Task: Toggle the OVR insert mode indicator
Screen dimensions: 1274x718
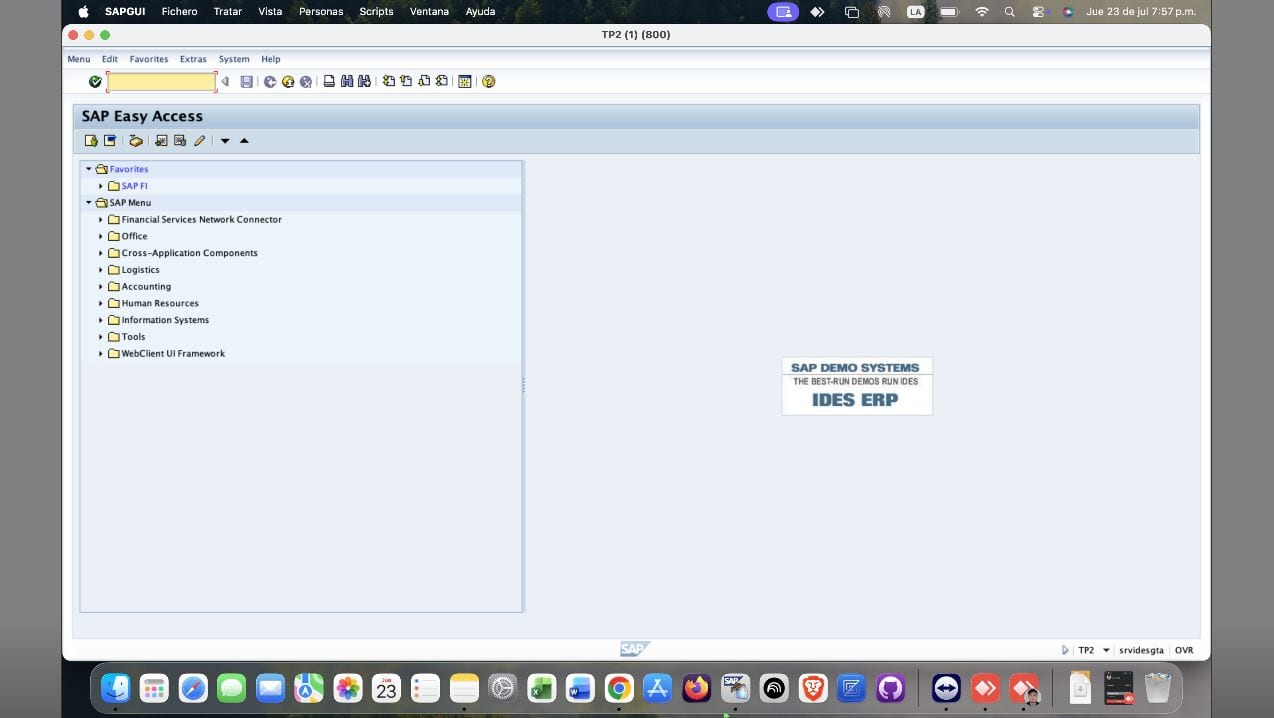Action: click(1184, 650)
